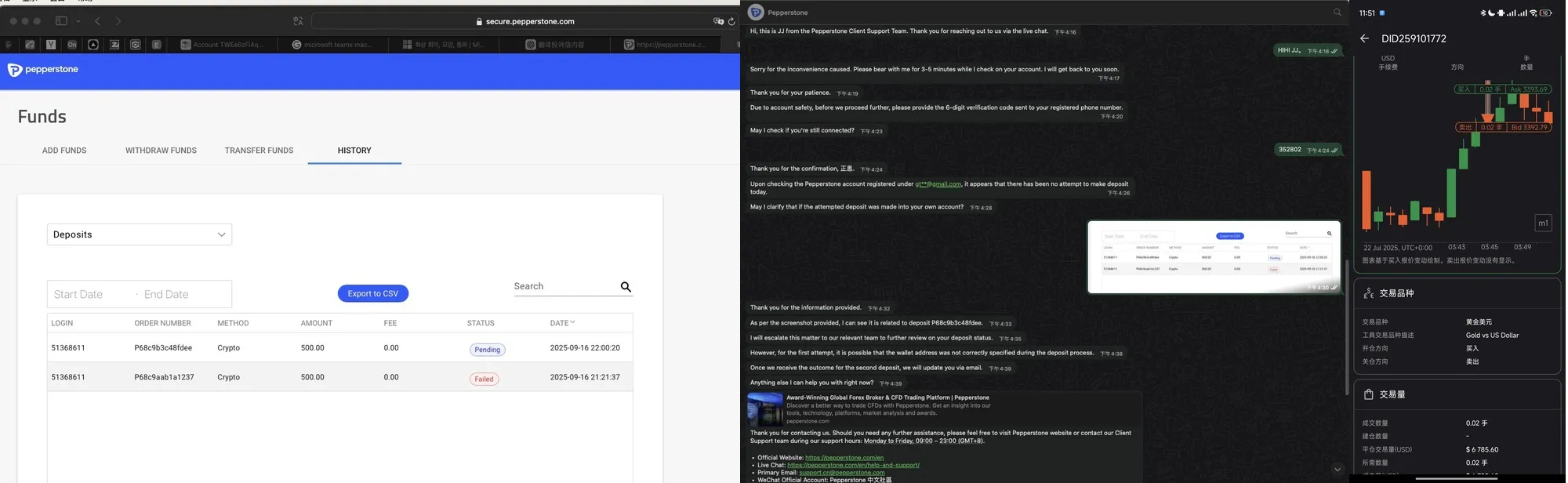Click the translate icon left of address bar
This screenshot has width=1568, height=483.
point(298,21)
